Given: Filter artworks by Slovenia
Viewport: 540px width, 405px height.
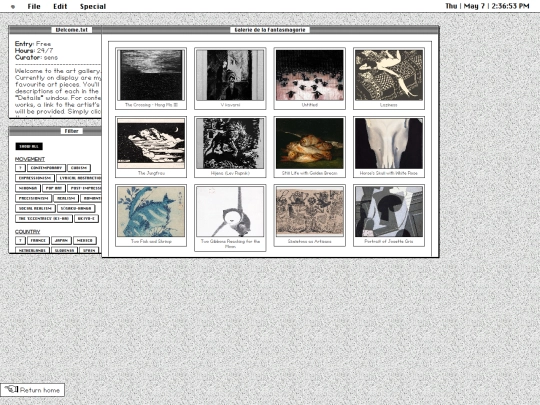Looking at the screenshot, I should 64,250.
